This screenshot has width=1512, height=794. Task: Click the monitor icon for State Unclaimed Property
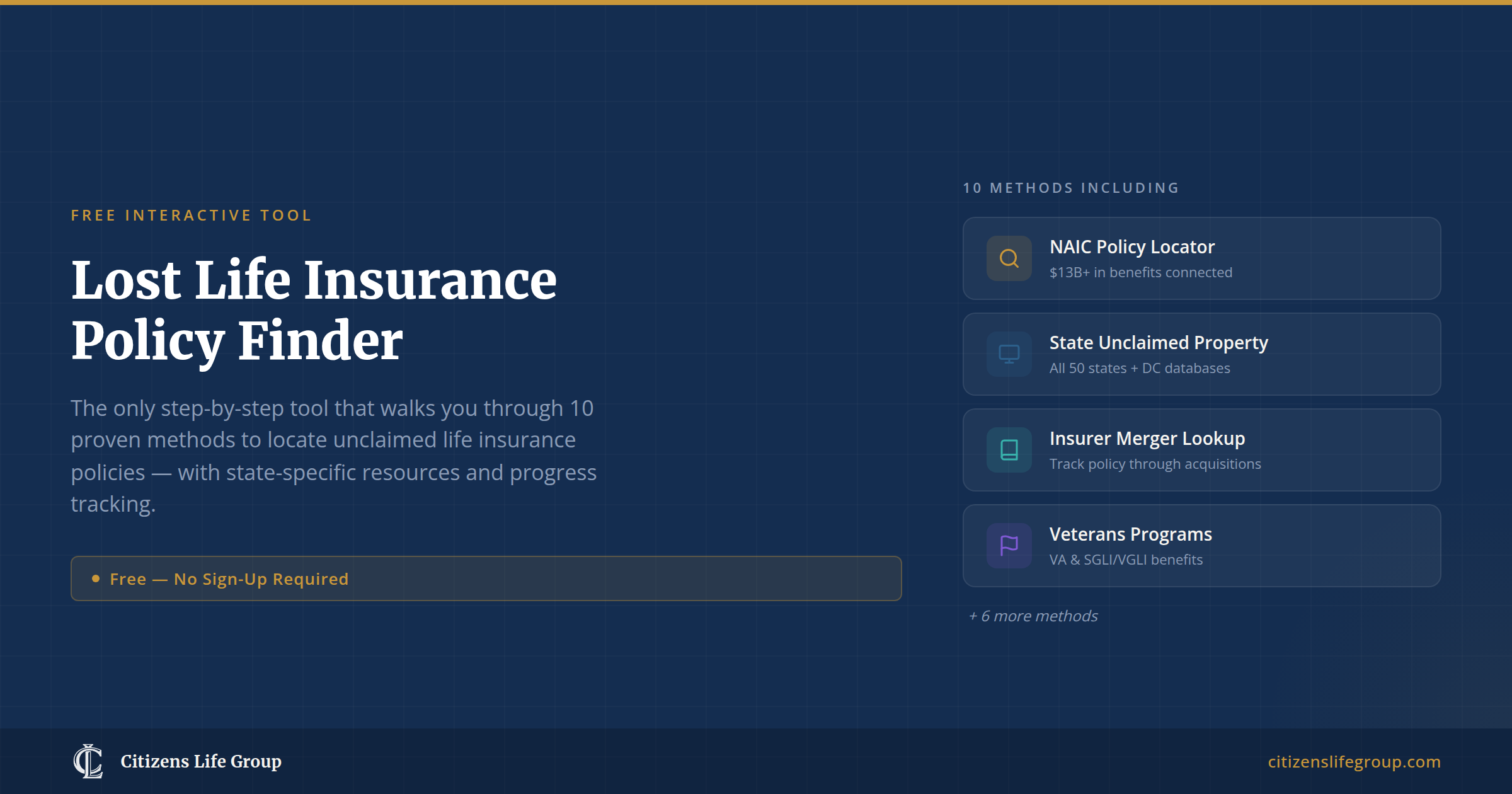coord(1009,354)
